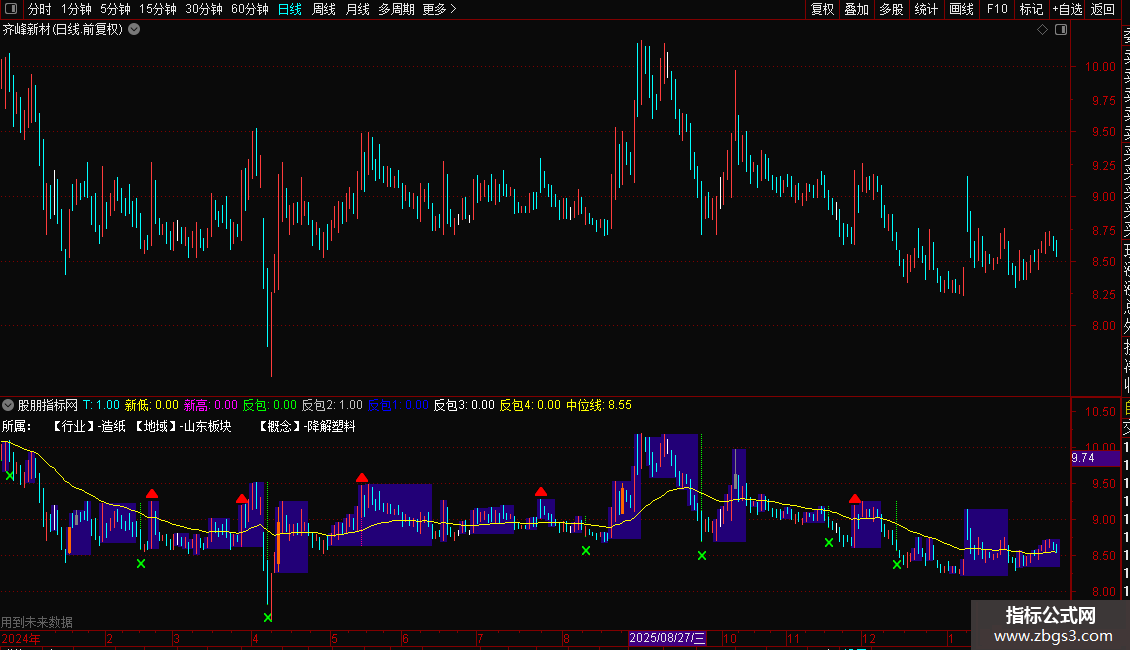Screen dimensions: 1130x650
Task: Select the 5分钟 period tab
Action: (115, 9)
